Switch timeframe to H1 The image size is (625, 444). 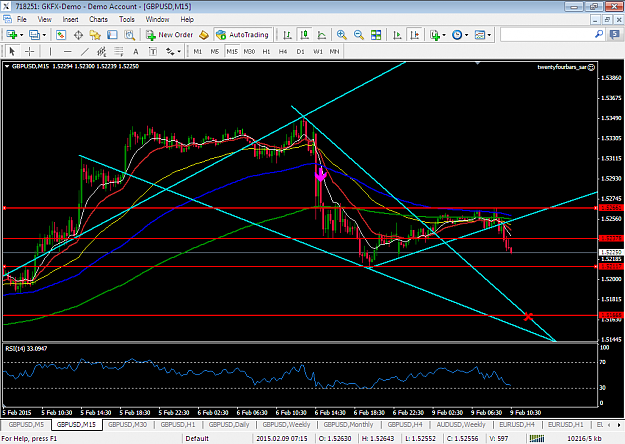[x=266, y=51]
